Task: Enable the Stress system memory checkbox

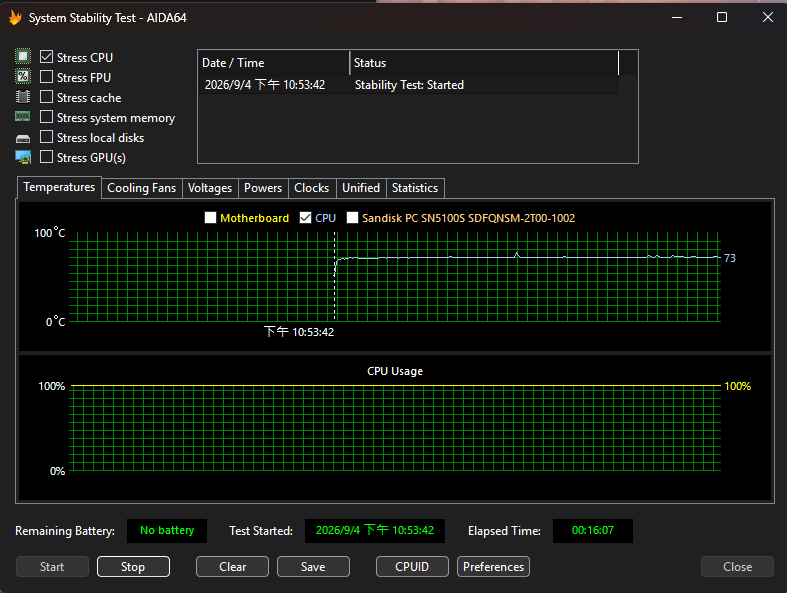Action: (46, 117)
